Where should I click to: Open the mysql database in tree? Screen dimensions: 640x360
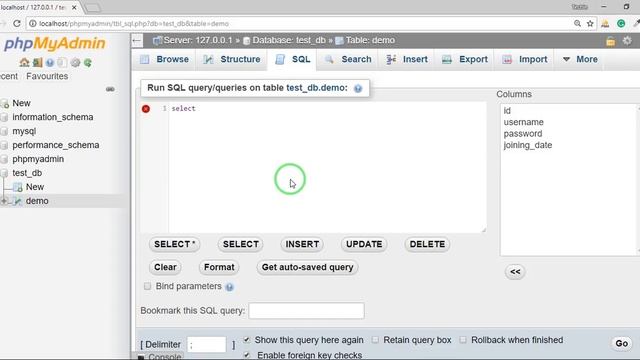[x=24, y=131]
